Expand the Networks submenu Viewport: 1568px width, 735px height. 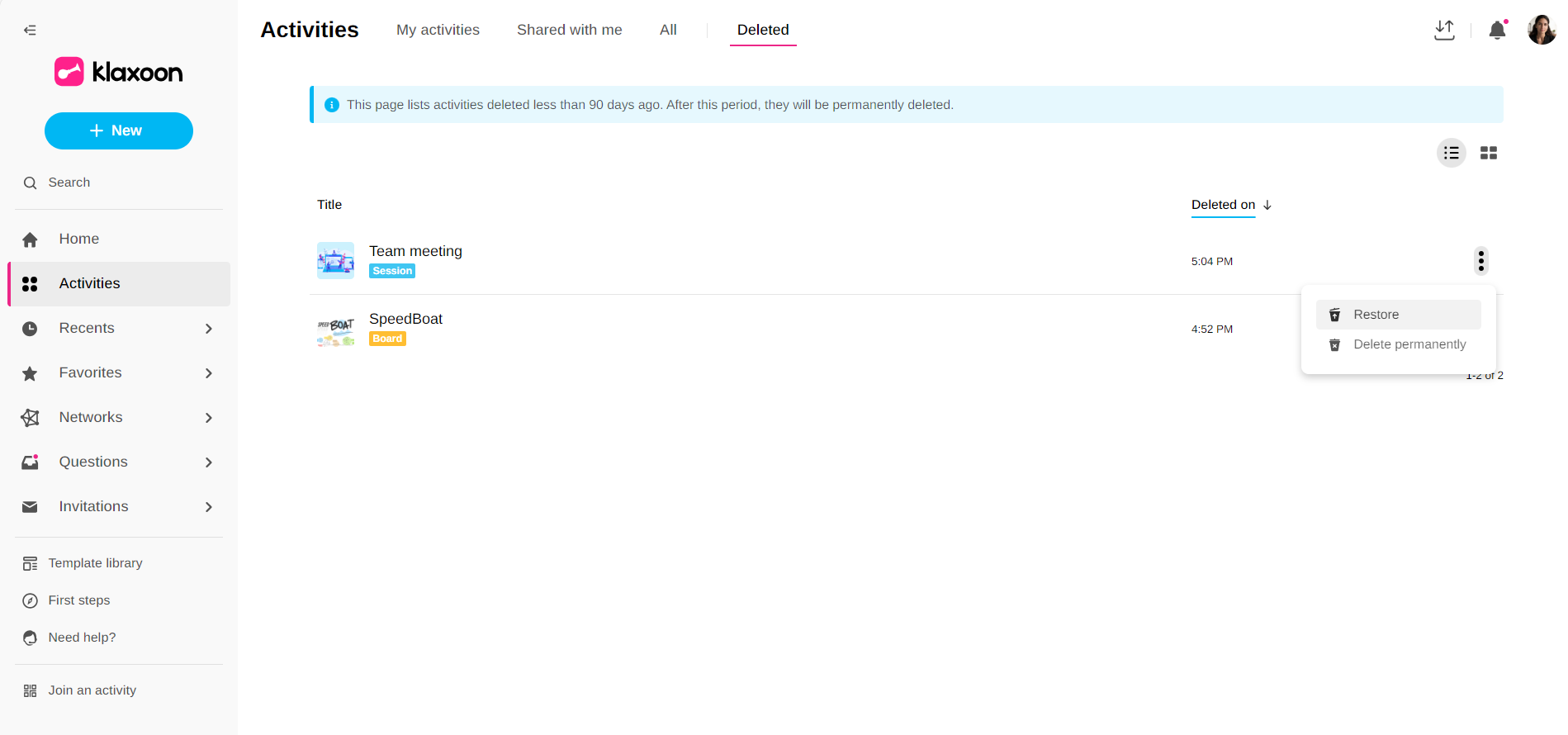click(208, 418)
